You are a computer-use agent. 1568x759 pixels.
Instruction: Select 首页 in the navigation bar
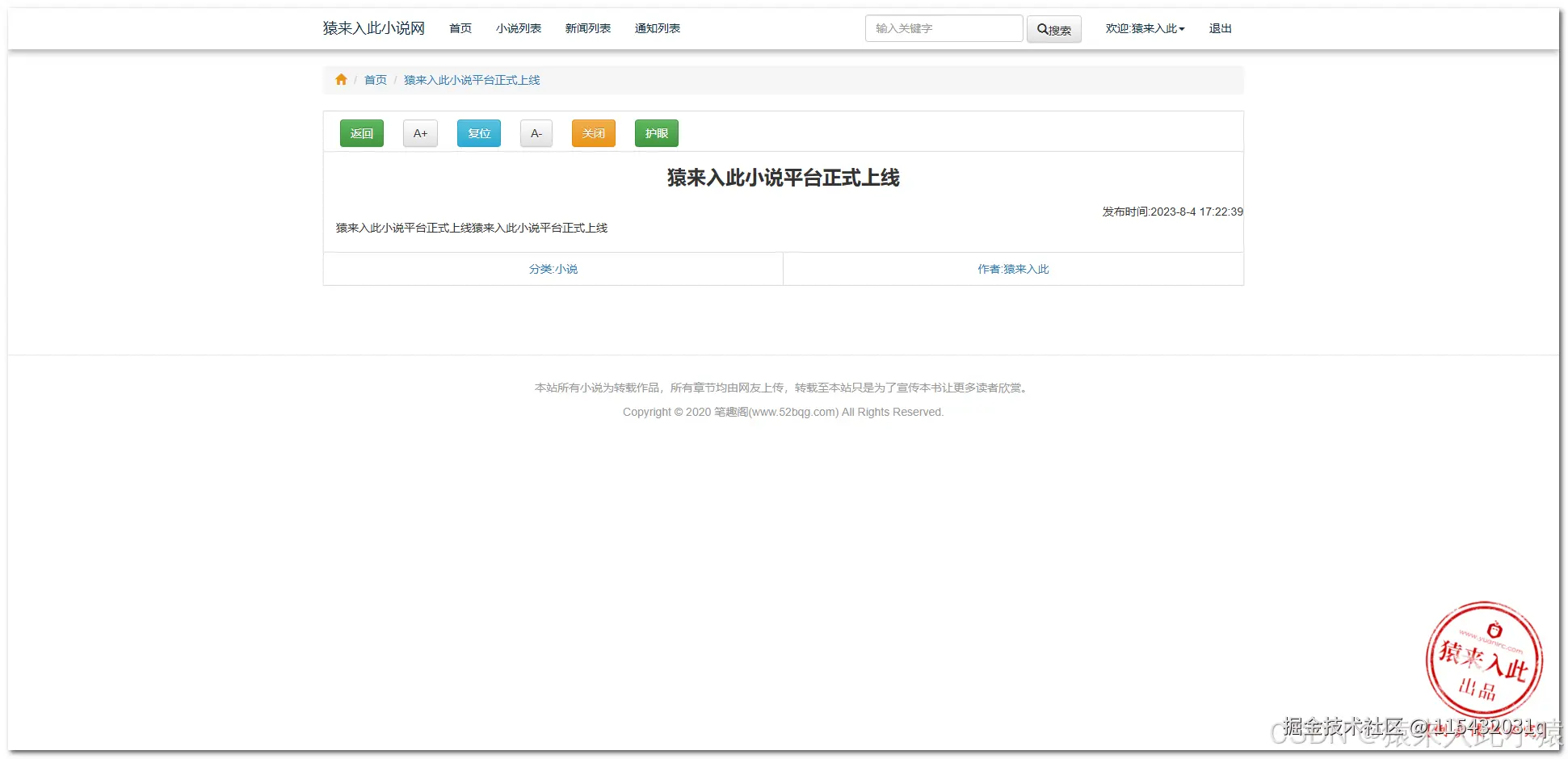click(460, 28)
